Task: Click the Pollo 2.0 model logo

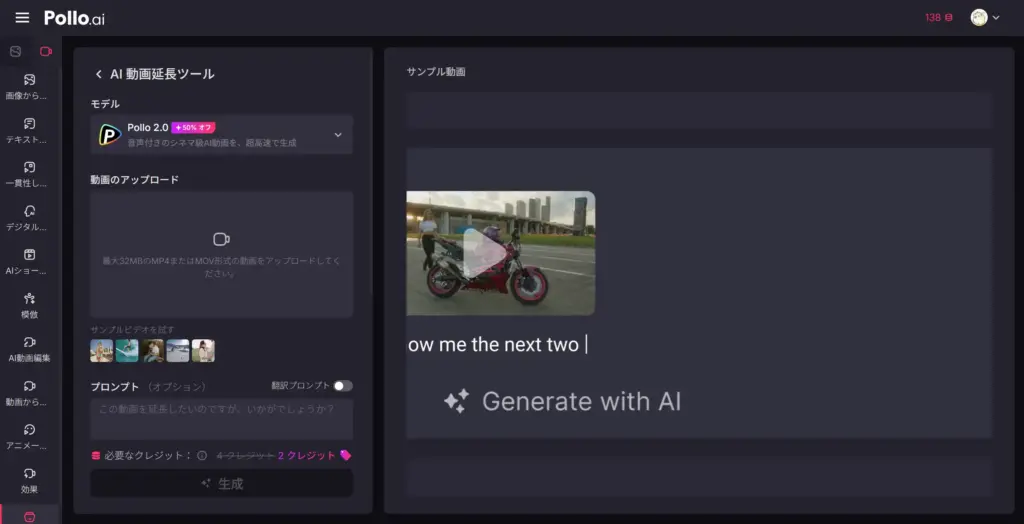Action: pyautogui.click(x=110, y=135)
